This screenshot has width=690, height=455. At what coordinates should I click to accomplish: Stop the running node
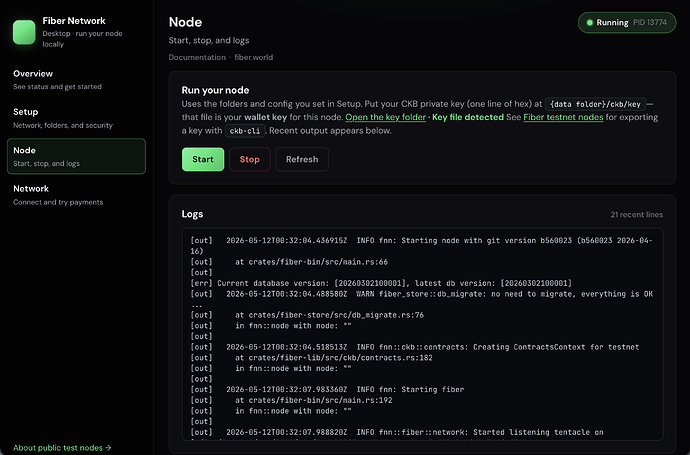tap(250, 159)
